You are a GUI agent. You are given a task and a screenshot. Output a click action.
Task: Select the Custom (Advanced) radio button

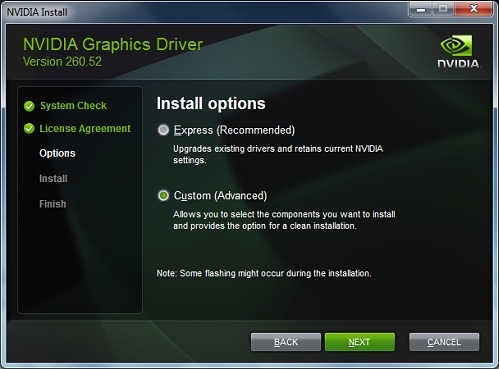163,196
